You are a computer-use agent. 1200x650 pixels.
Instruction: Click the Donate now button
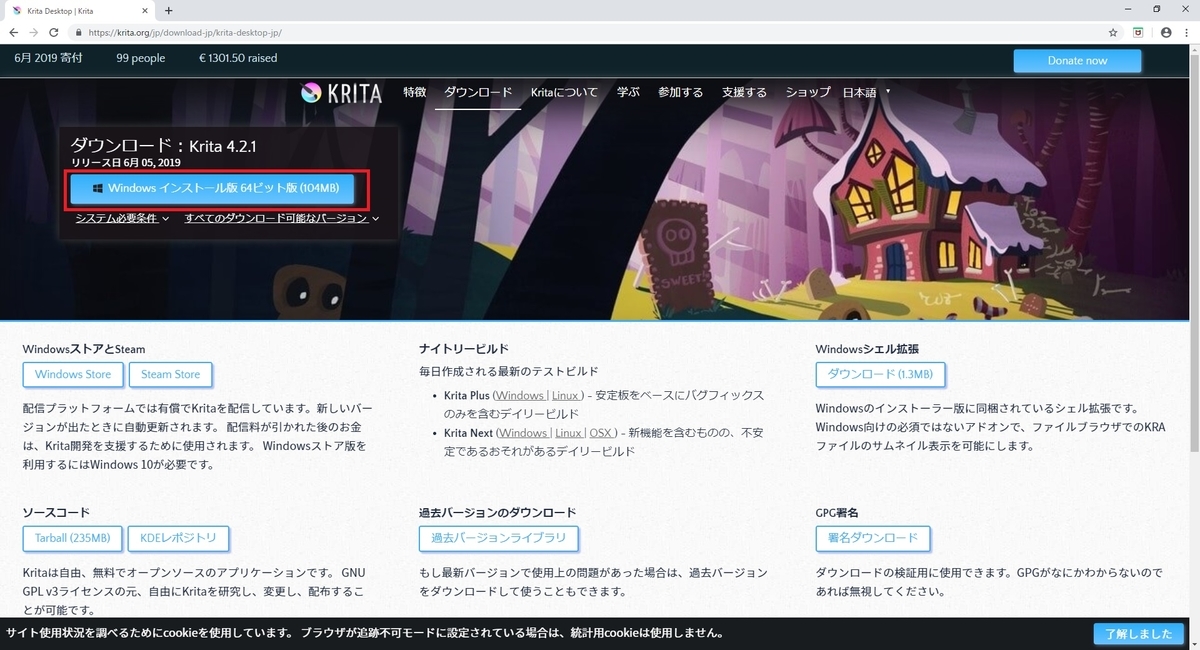coord(1077,60)
